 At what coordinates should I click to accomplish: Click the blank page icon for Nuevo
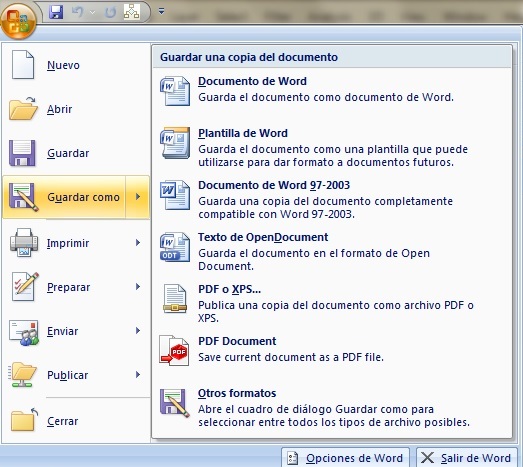[23, 65]
